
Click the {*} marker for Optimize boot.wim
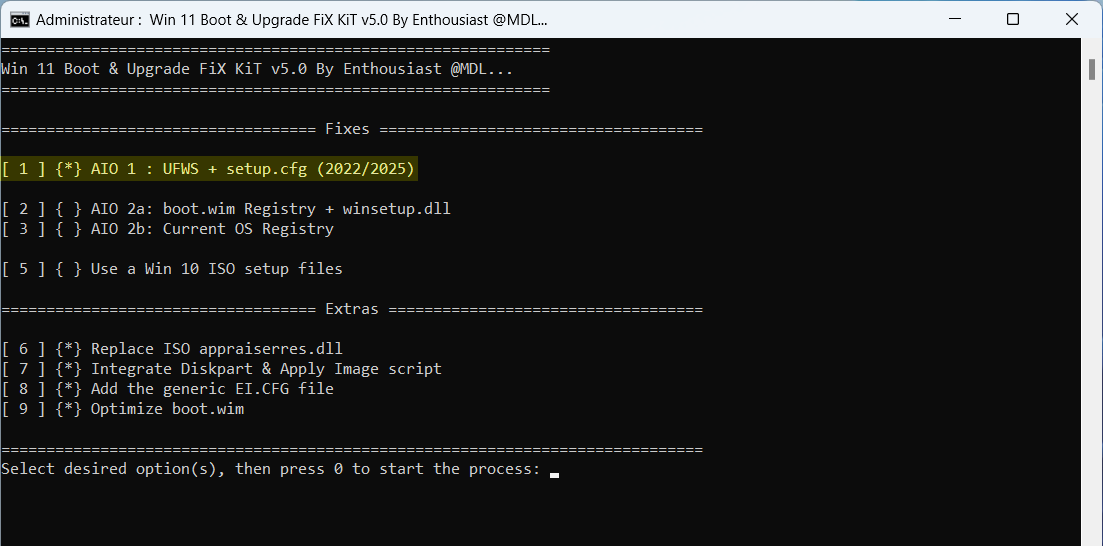69,409
